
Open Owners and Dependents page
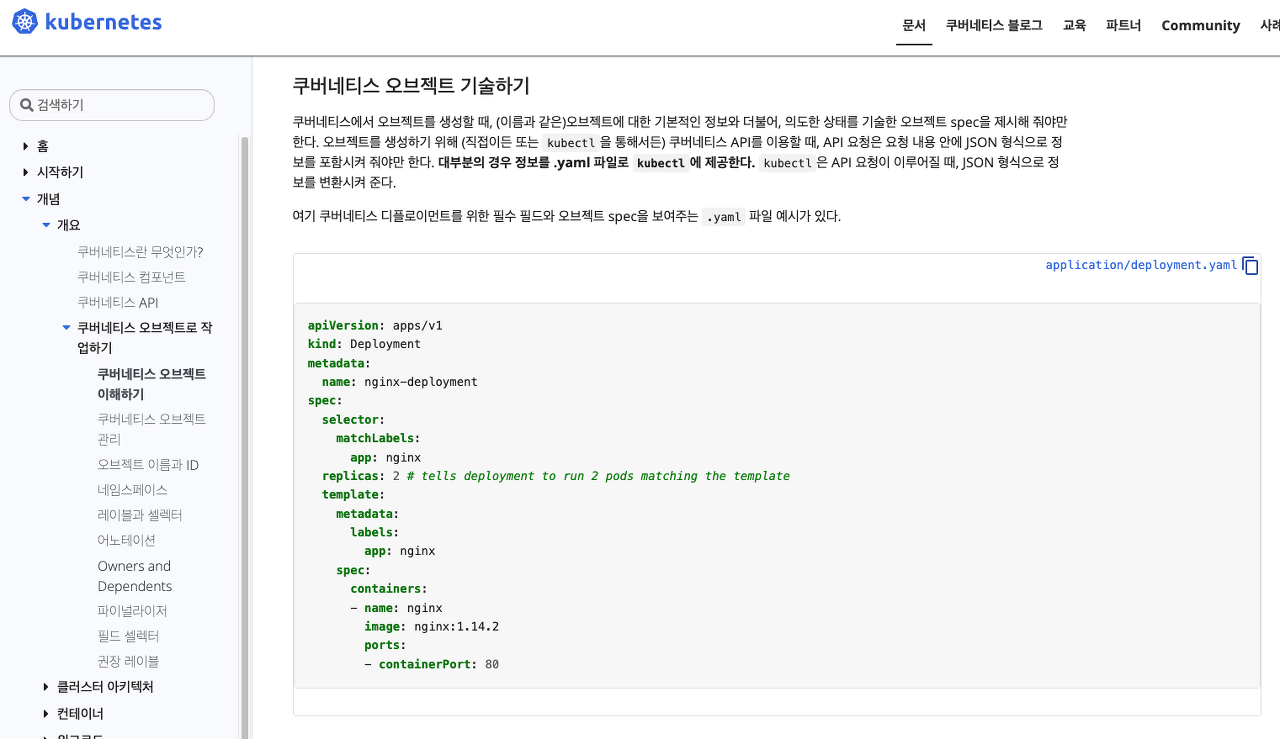pos(135,576)
